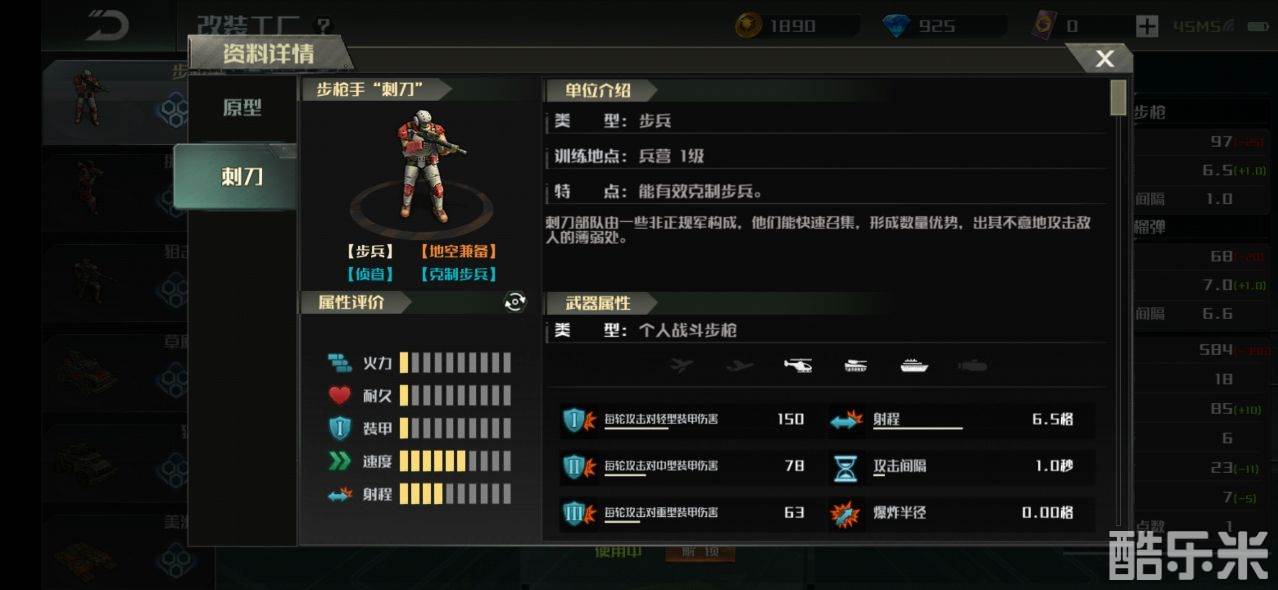The width and height of the screenshot is (1278, 590).
Task: Click the light armor damage shield icon
Action: (x=575, y=420)
